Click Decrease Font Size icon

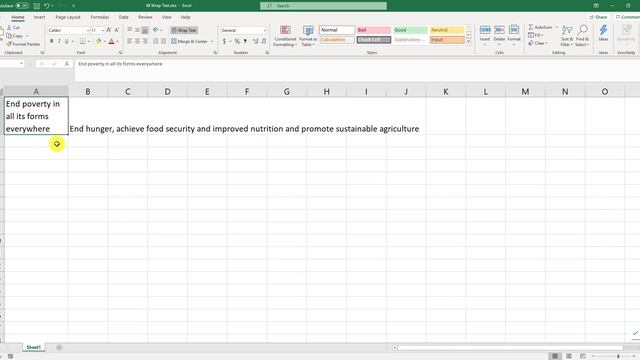116,30
